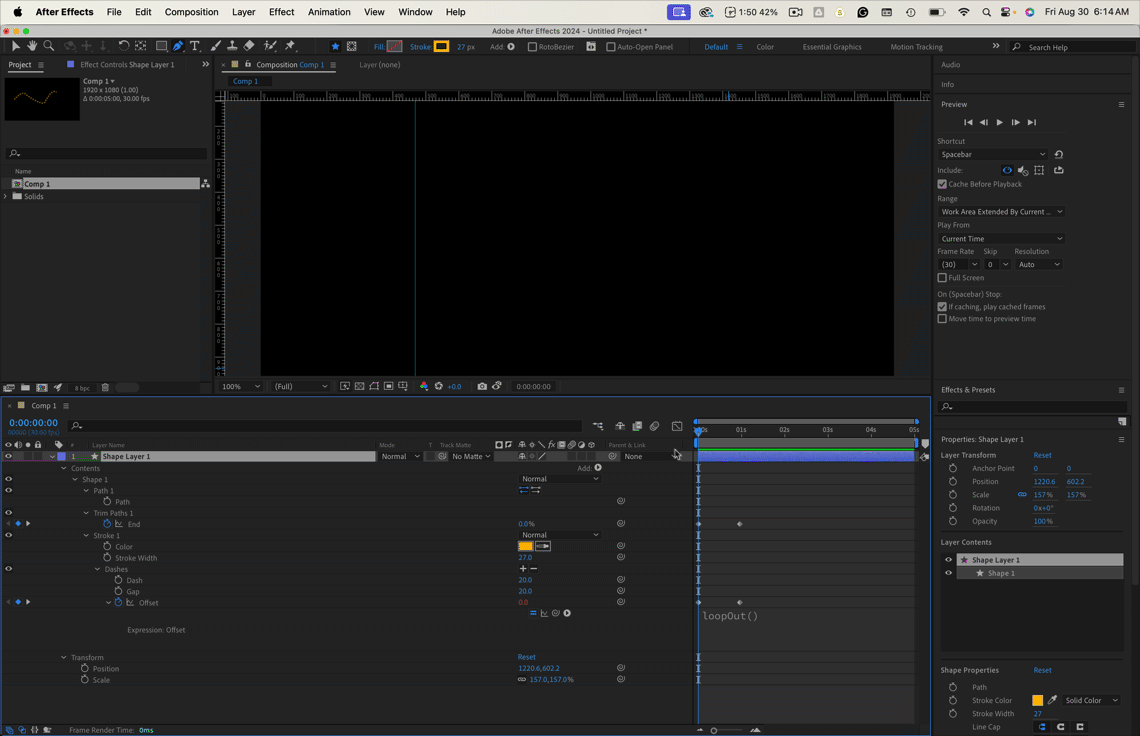This screenshot has width=1140, height=736.
Task: Open the Range Work Area dropdown
Action: click(1001, 212)
